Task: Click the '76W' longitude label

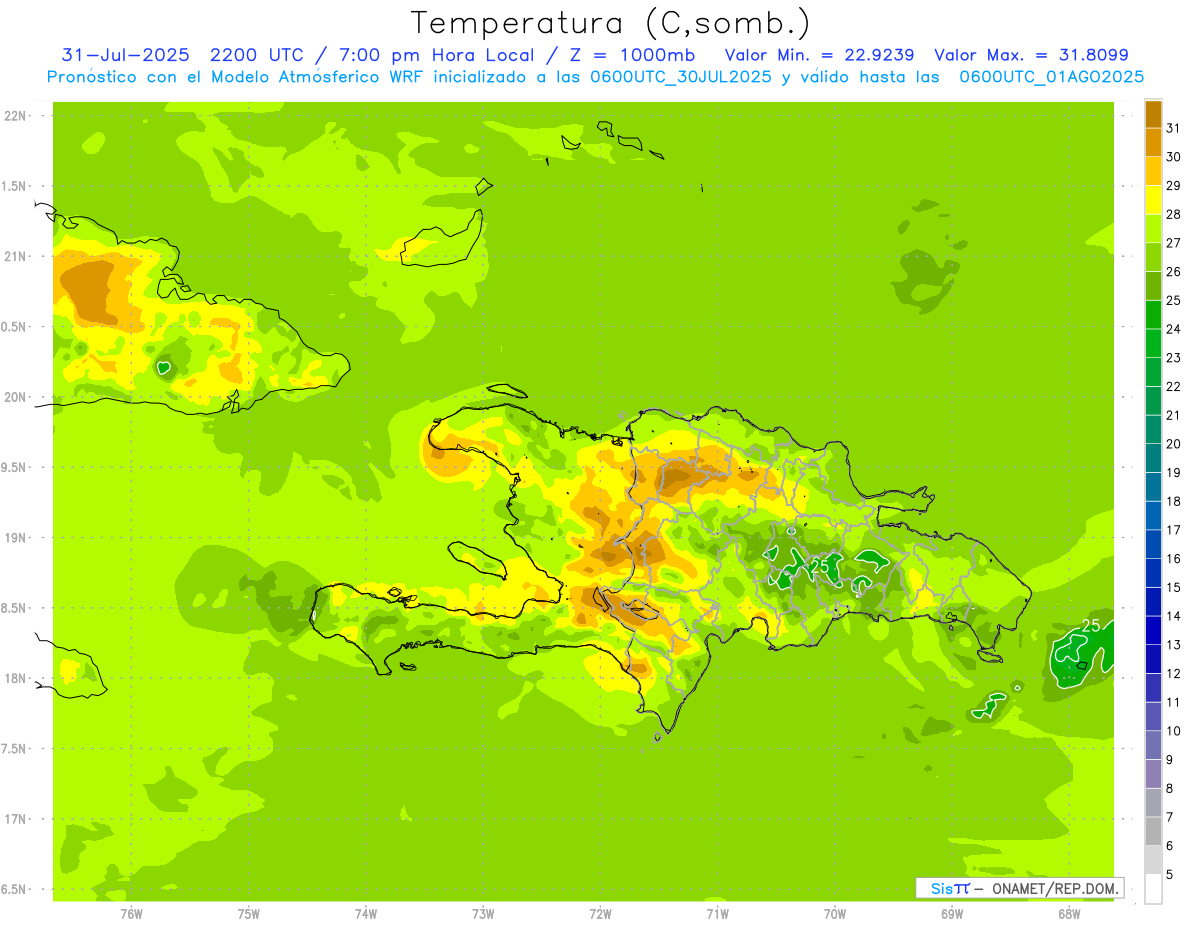Action: (131, 913)
